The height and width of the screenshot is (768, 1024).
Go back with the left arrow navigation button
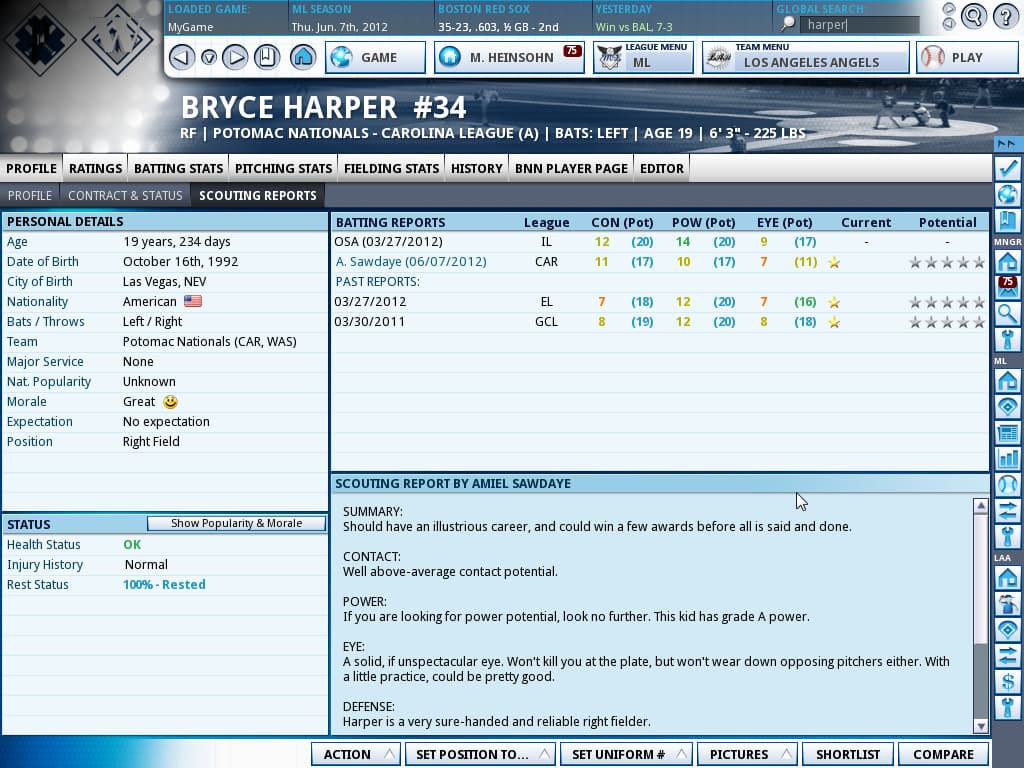point(182,57)
